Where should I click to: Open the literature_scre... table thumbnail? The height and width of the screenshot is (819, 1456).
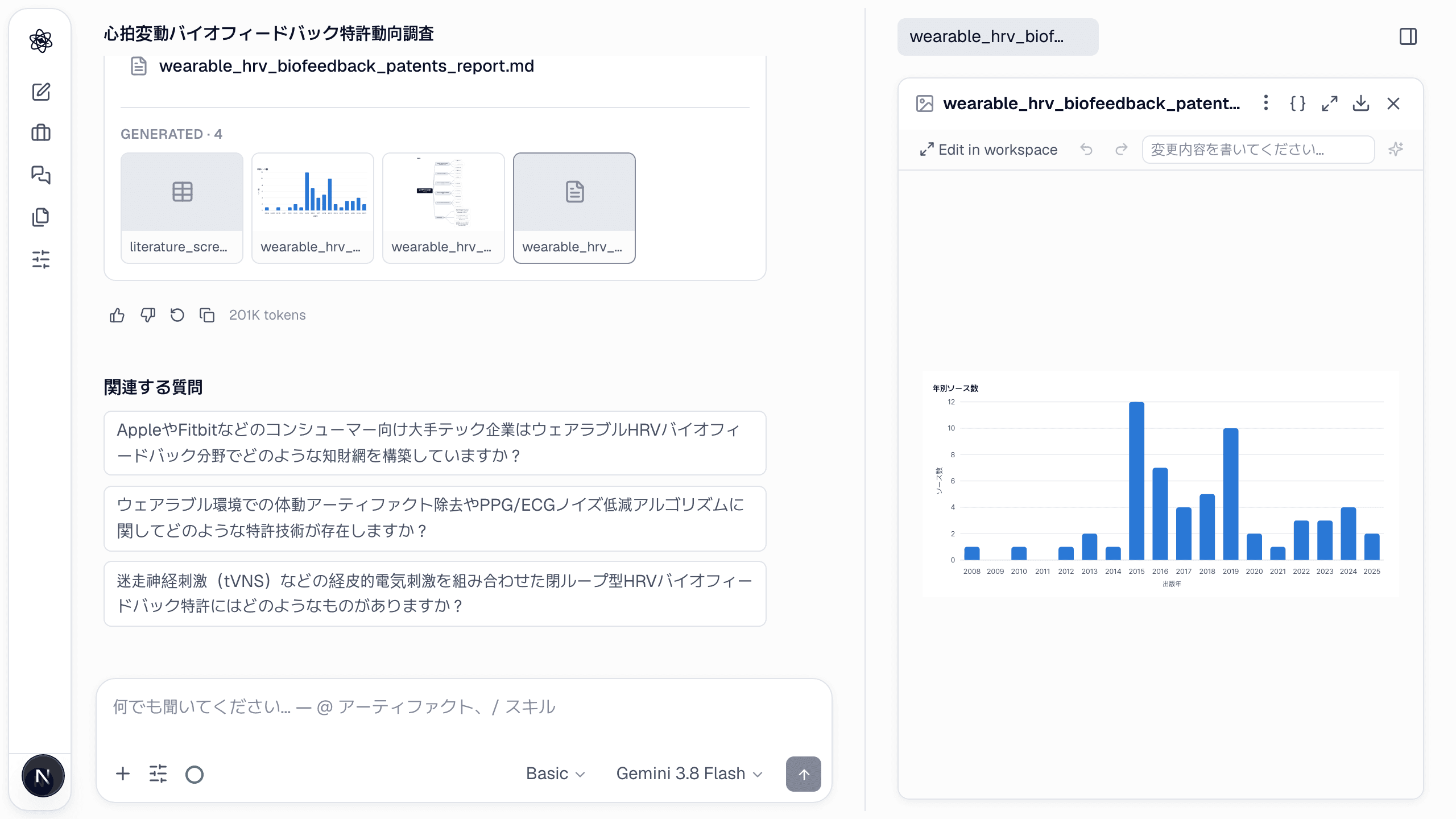pos(182,208)
